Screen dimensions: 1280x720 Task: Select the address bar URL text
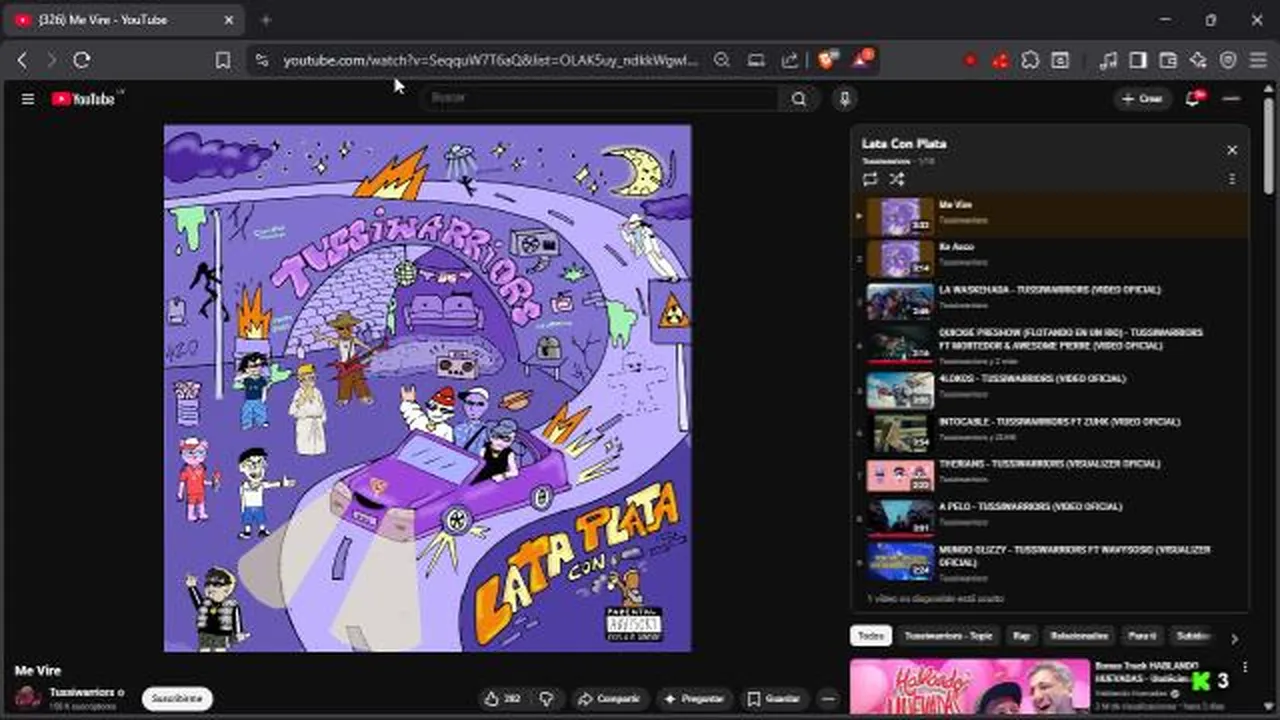coord(490,60)
